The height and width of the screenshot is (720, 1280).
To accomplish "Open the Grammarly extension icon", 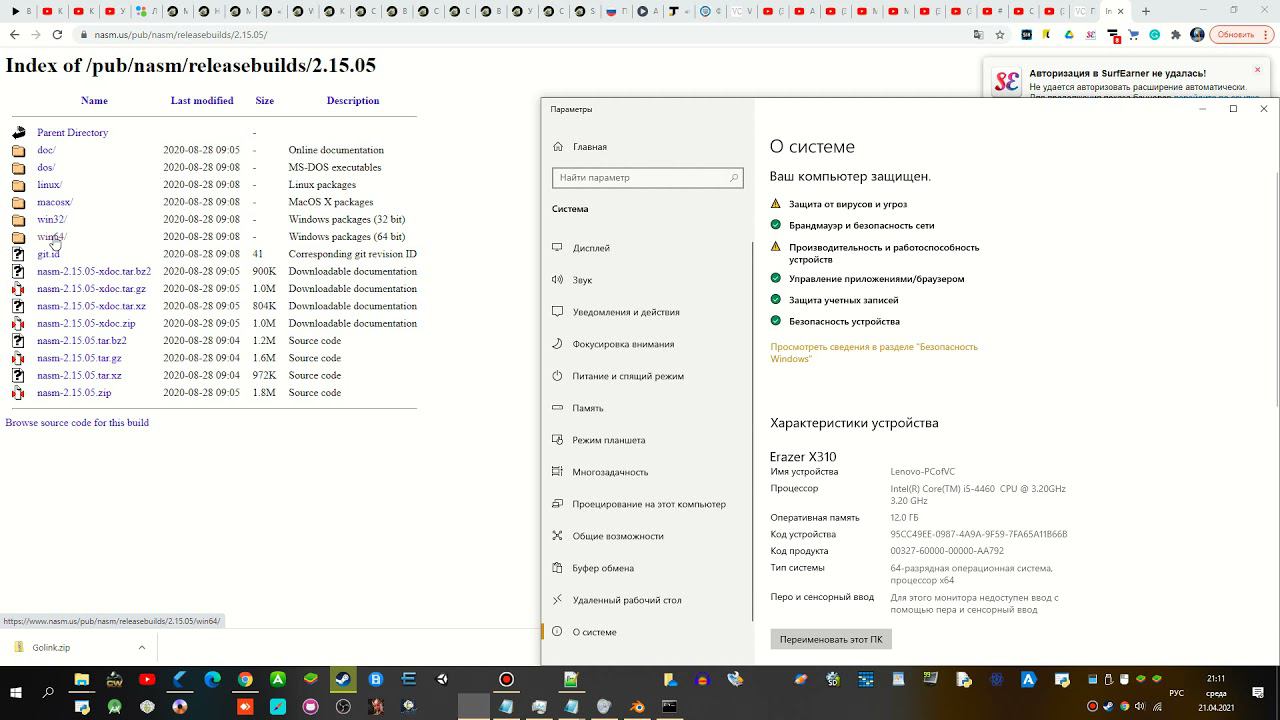I will tap(1154, 34).
